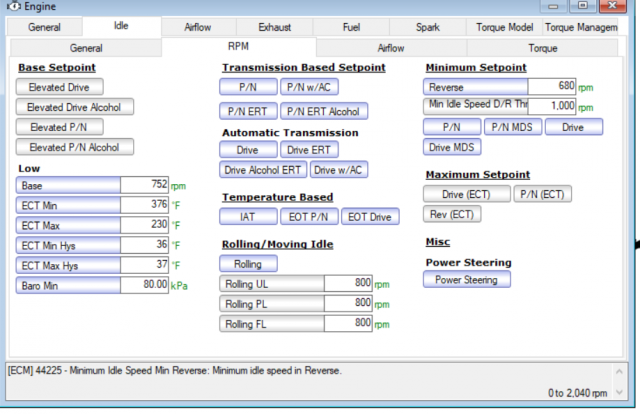Select the Torque Model tab
This screenshot has height=414, width=640.
[x=506, y=27]
